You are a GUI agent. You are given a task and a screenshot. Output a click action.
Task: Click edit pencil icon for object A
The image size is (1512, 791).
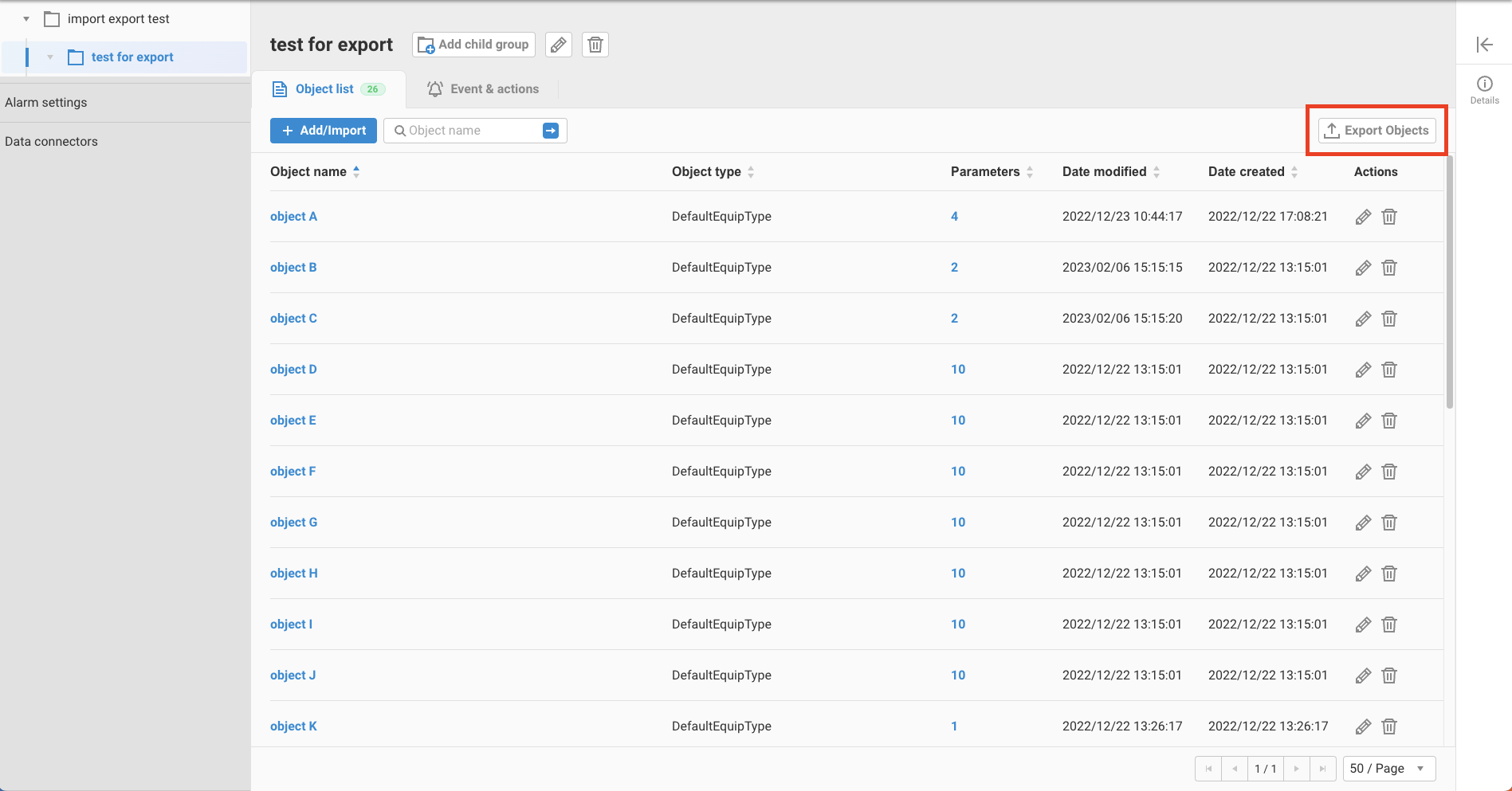click(1363, 217)
